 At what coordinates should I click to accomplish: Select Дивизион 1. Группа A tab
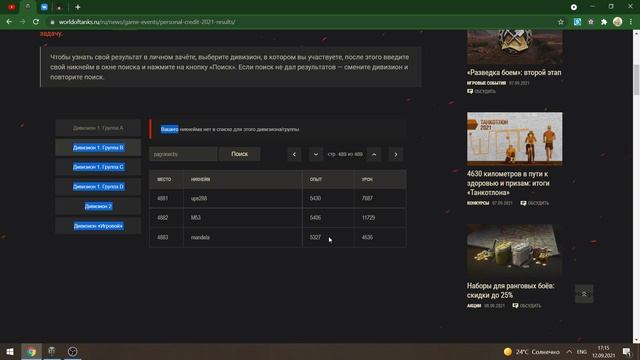(98, 128)
